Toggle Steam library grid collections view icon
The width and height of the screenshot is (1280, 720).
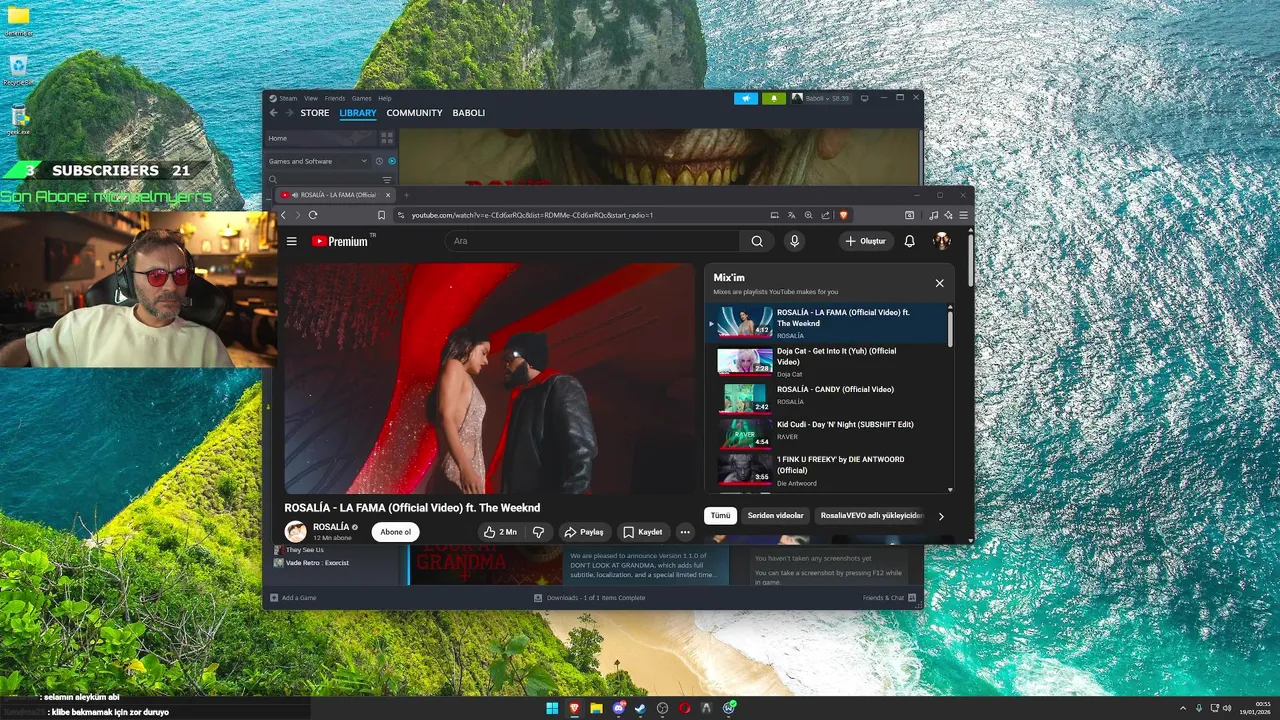coord(389,138)
